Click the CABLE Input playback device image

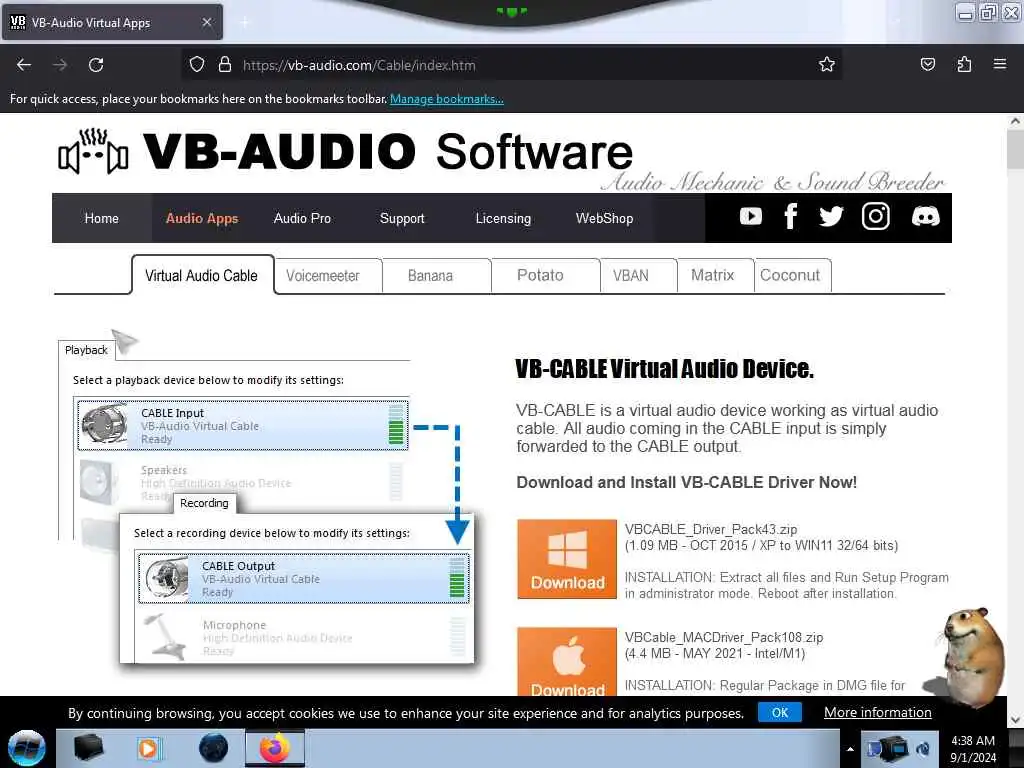point(104,424)
